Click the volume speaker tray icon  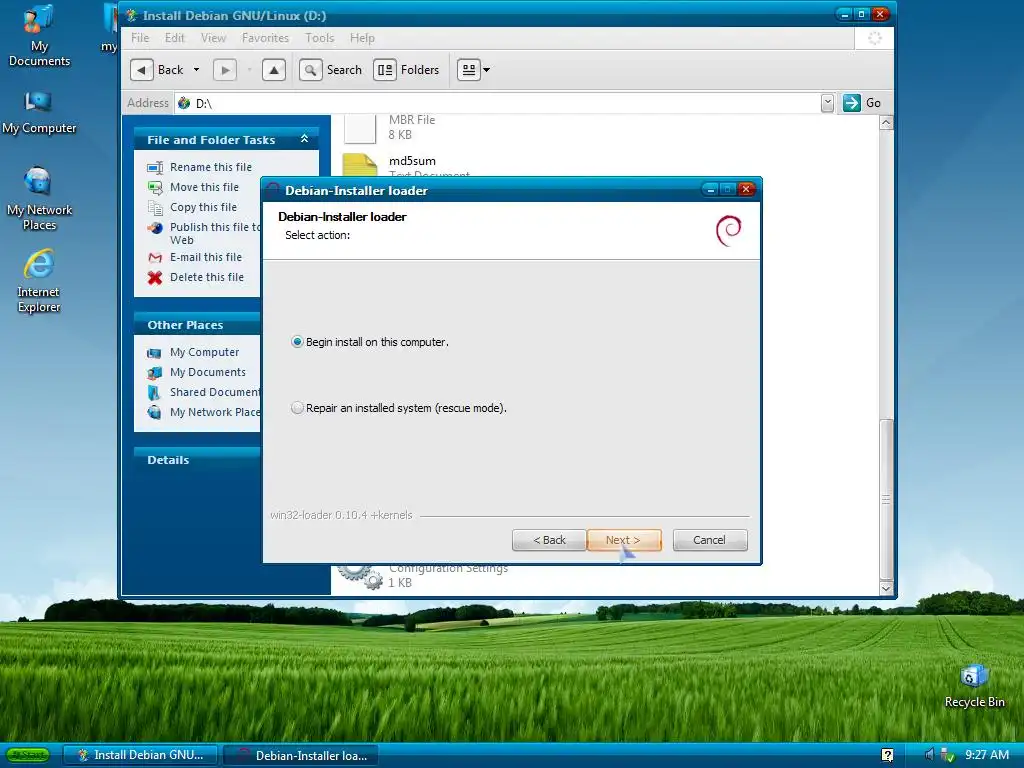(929, 755)
